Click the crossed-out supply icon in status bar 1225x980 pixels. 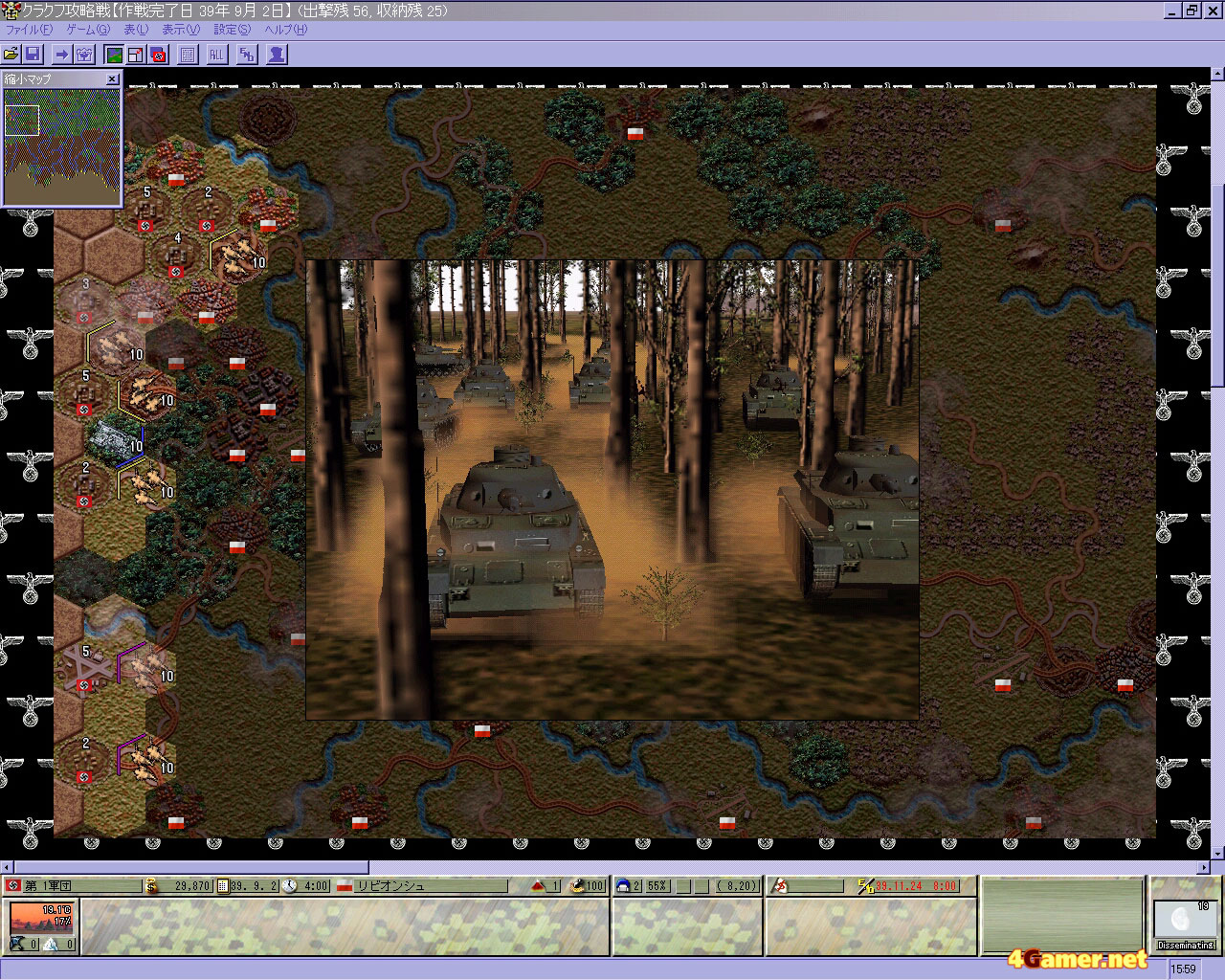[x=780, y=885]
